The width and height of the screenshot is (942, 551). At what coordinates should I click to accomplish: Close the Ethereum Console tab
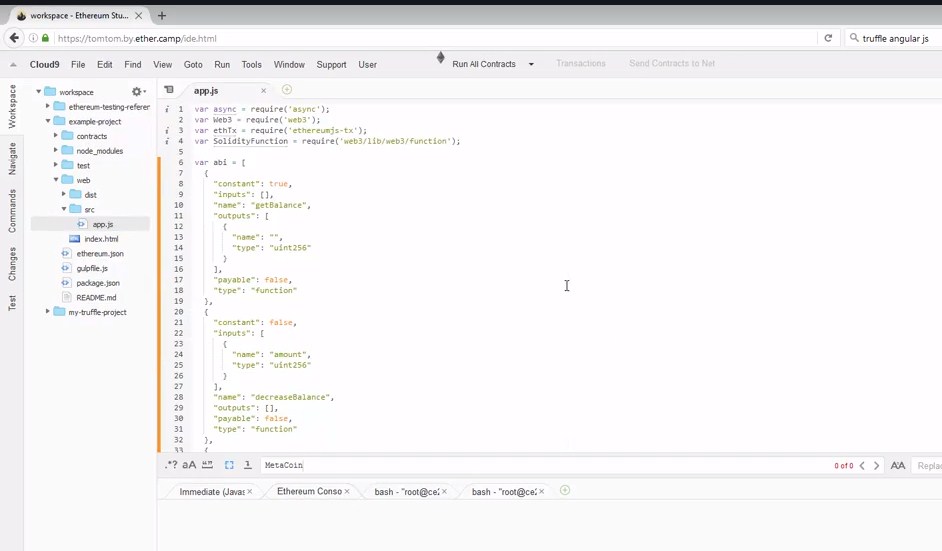(347, 492)
